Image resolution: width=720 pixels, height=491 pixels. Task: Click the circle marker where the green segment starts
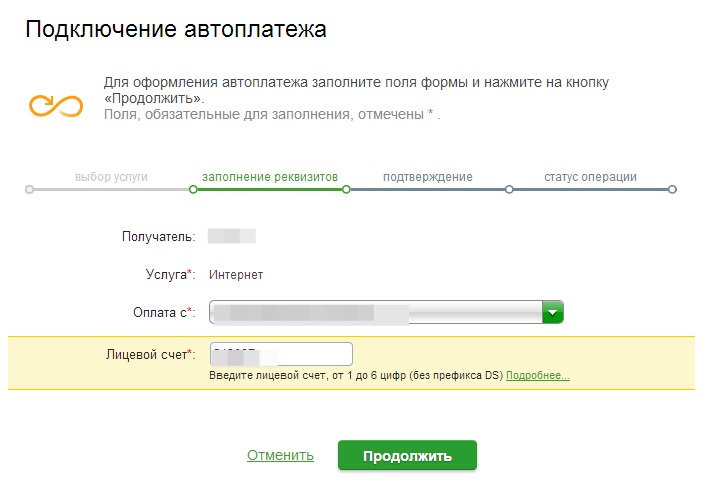click(191, 189)
